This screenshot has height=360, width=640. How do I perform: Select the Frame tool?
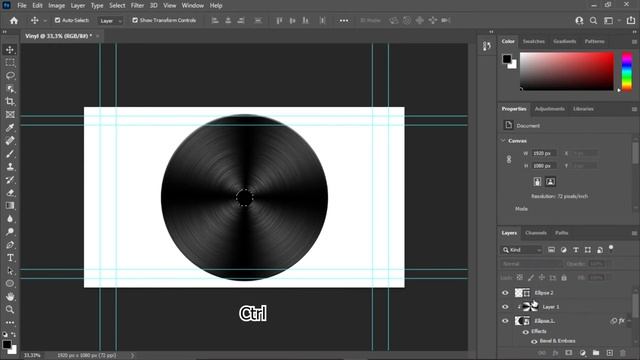(x=10, y=115)
